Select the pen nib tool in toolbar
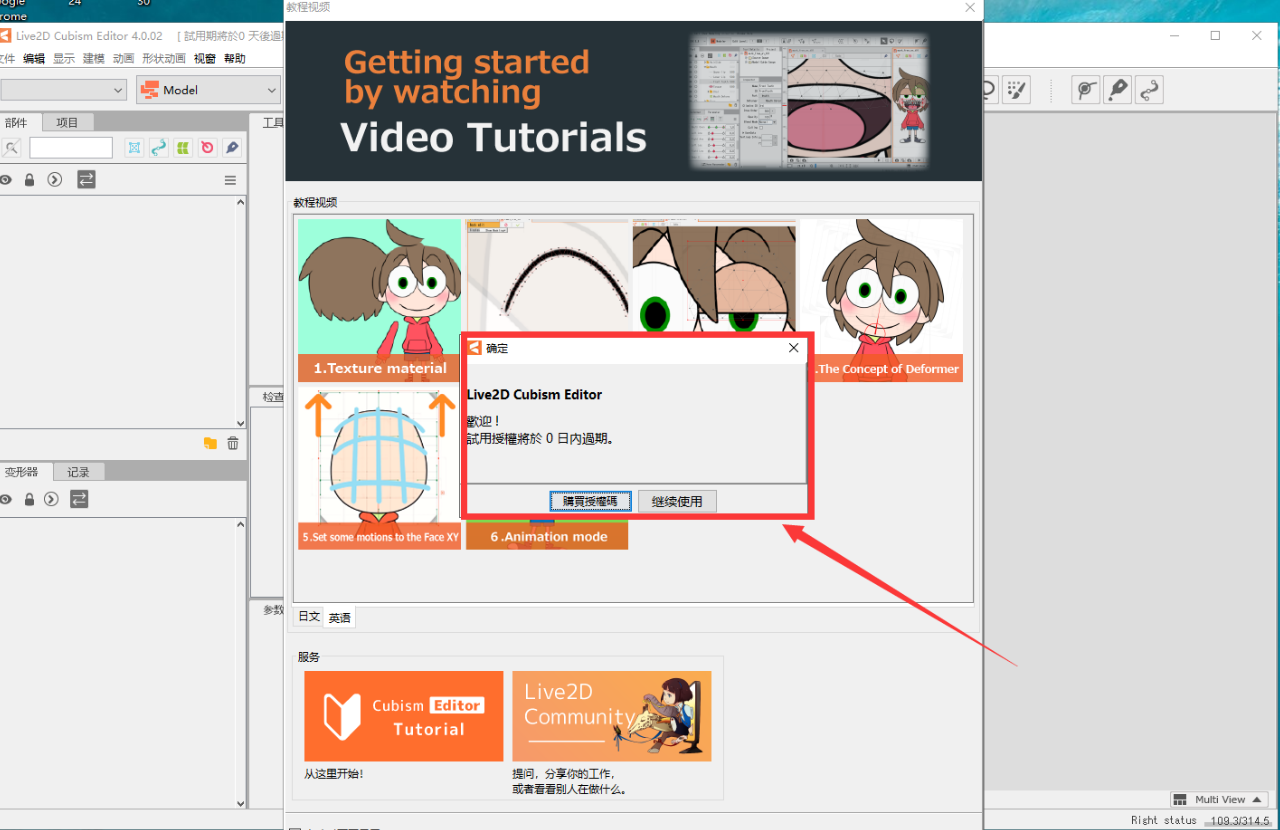 pyautogui.click(x=1118, y=90)
